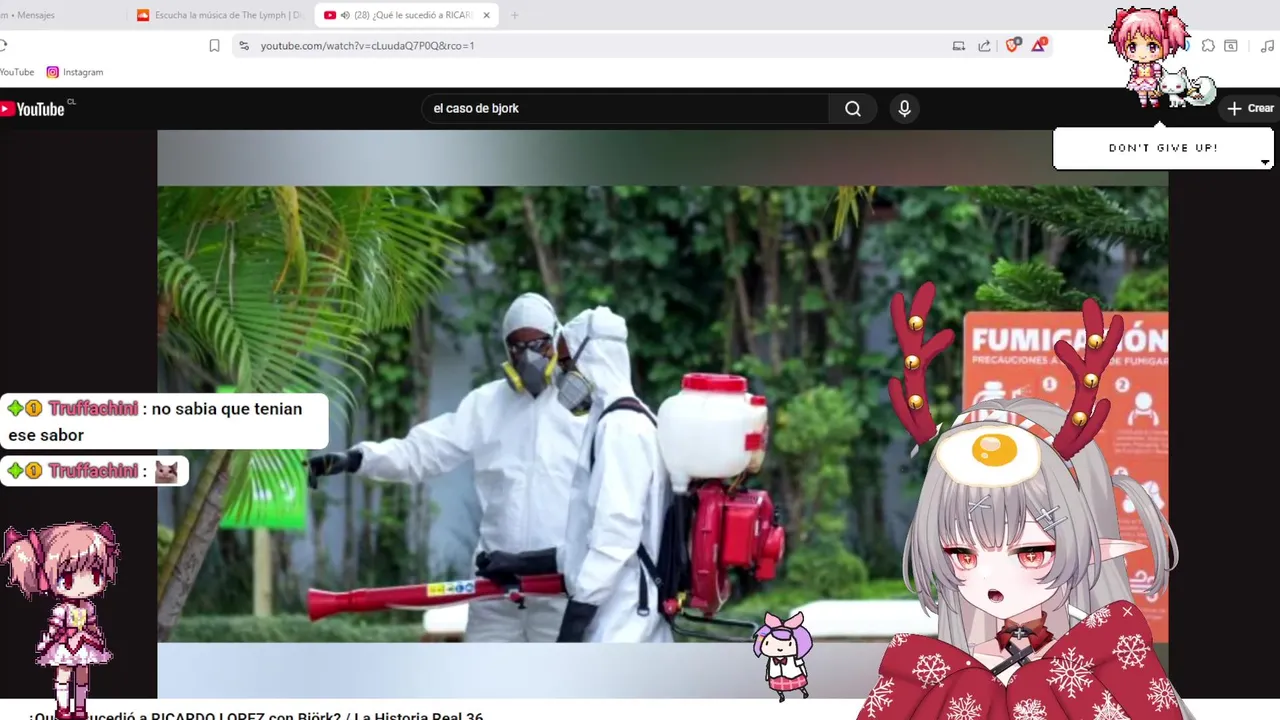The image size is (1280, 720).
Task: Click the YouTube search magnifier button
Action: [x=853, y=109]
